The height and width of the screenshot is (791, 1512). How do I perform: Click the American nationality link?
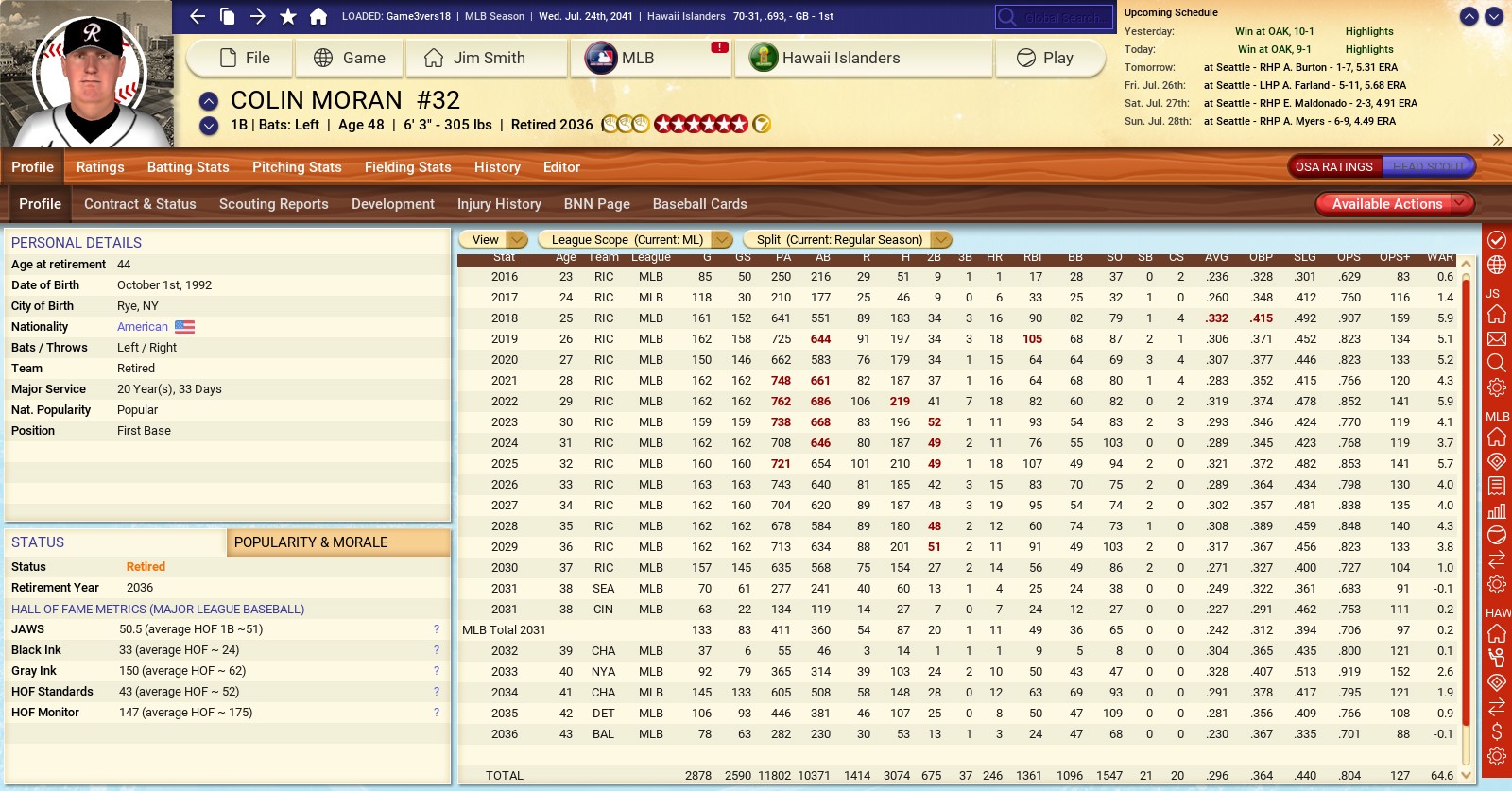(x=143, y=327)
